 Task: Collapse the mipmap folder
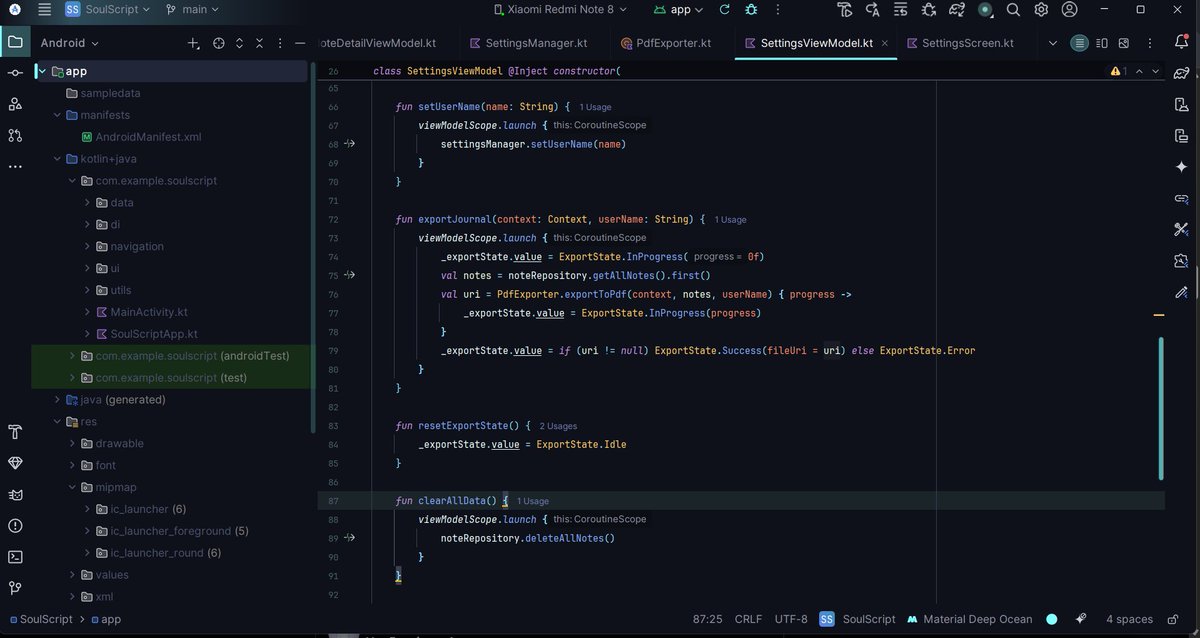pos(71,486)
